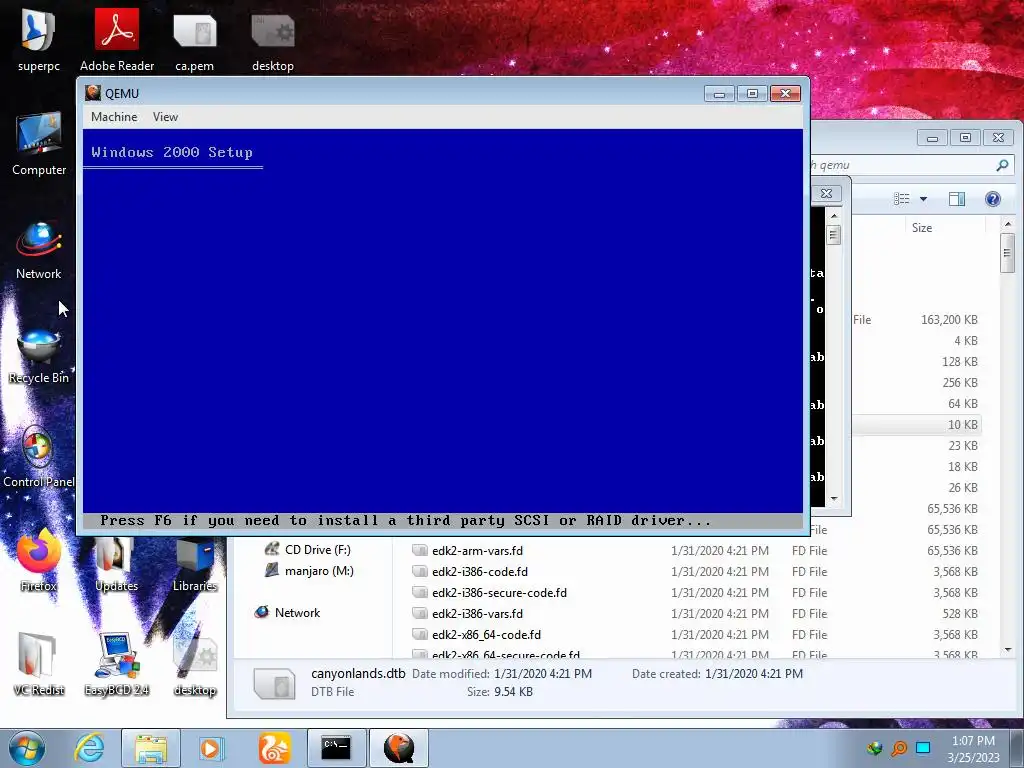Click the canyonlands.dtb thumbnail in details pane
Image resolution: width=1024 pixels, height=768 pixels.
274,684
